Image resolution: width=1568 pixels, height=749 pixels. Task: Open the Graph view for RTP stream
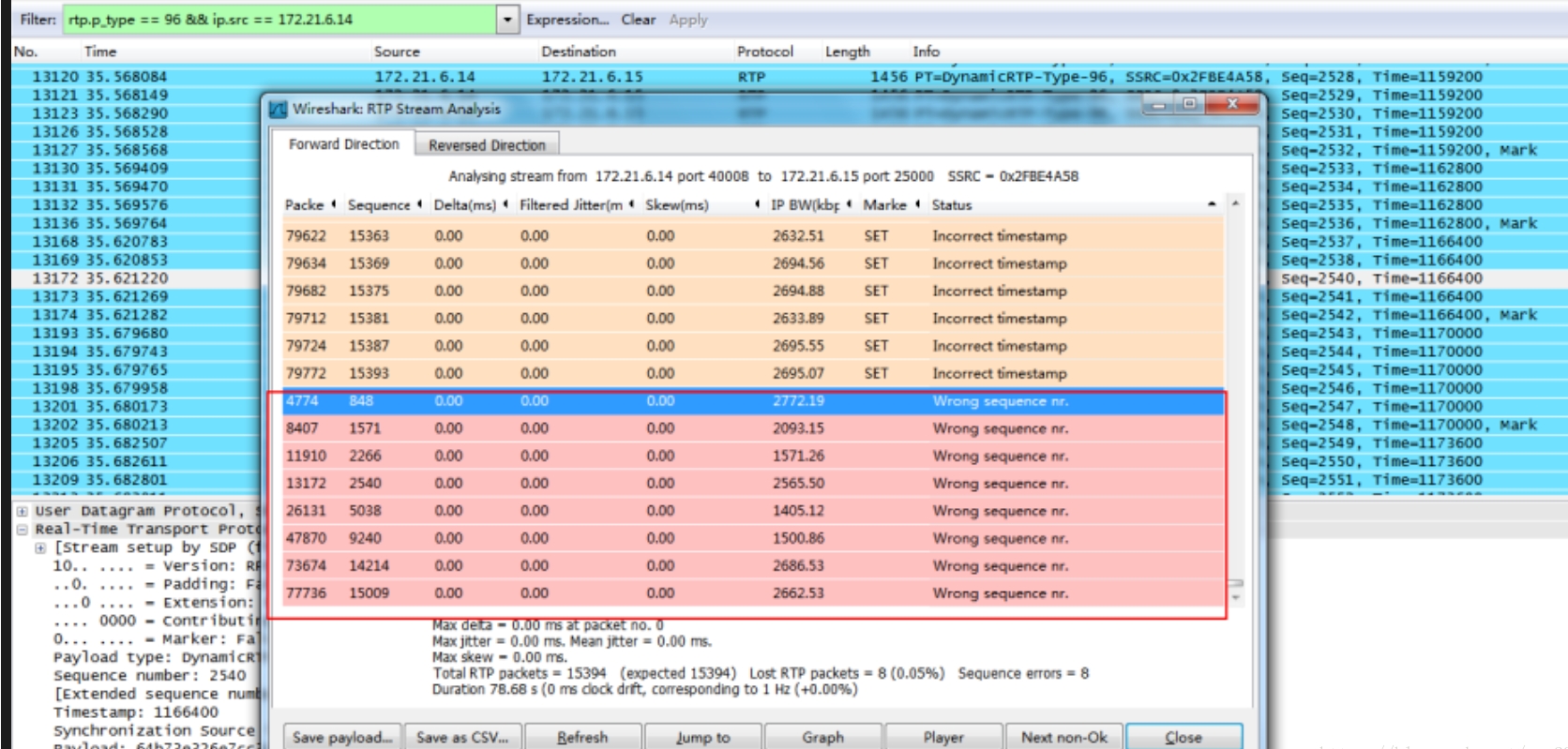[822, 737]
